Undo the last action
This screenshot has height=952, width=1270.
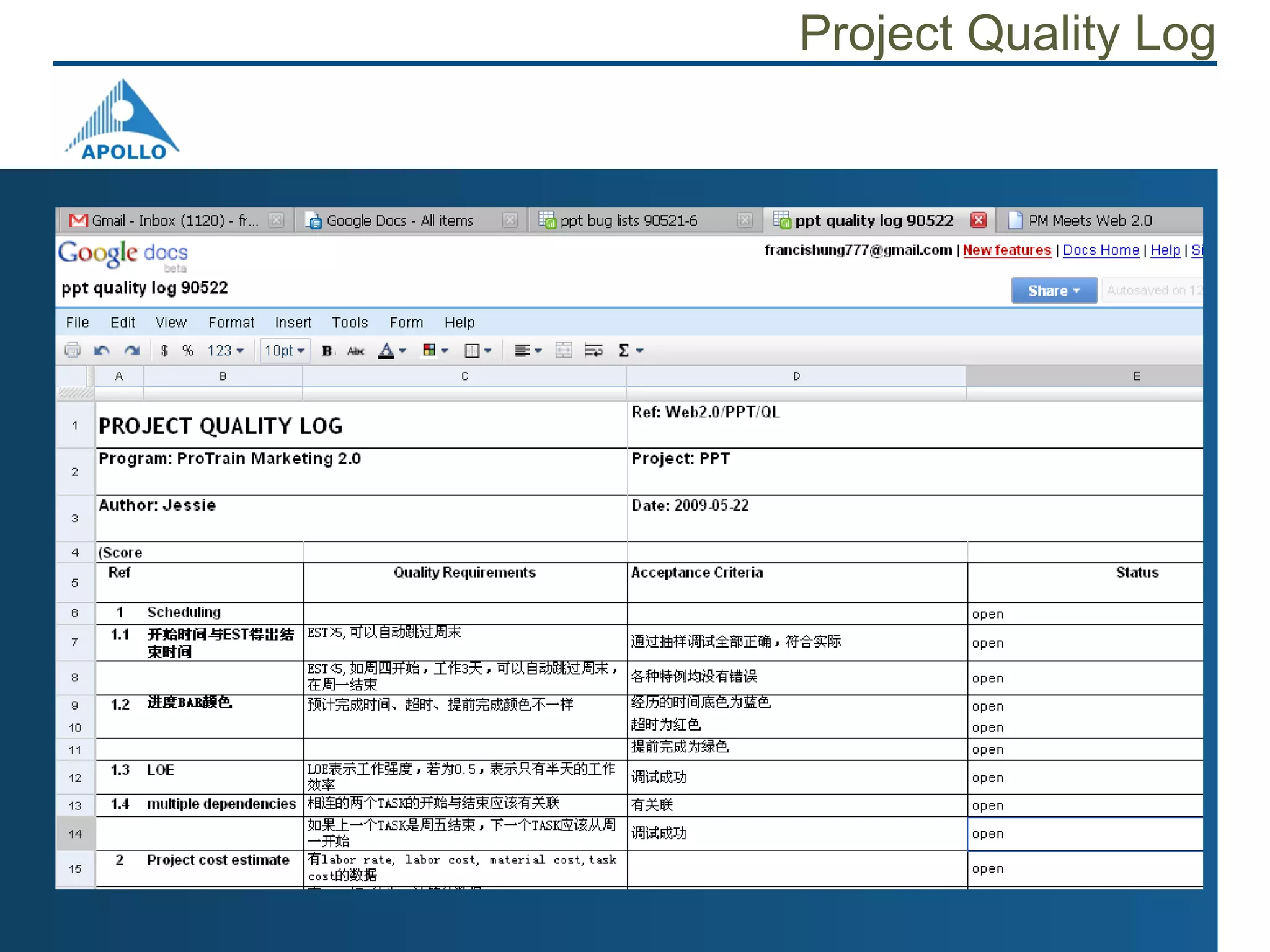102,350
